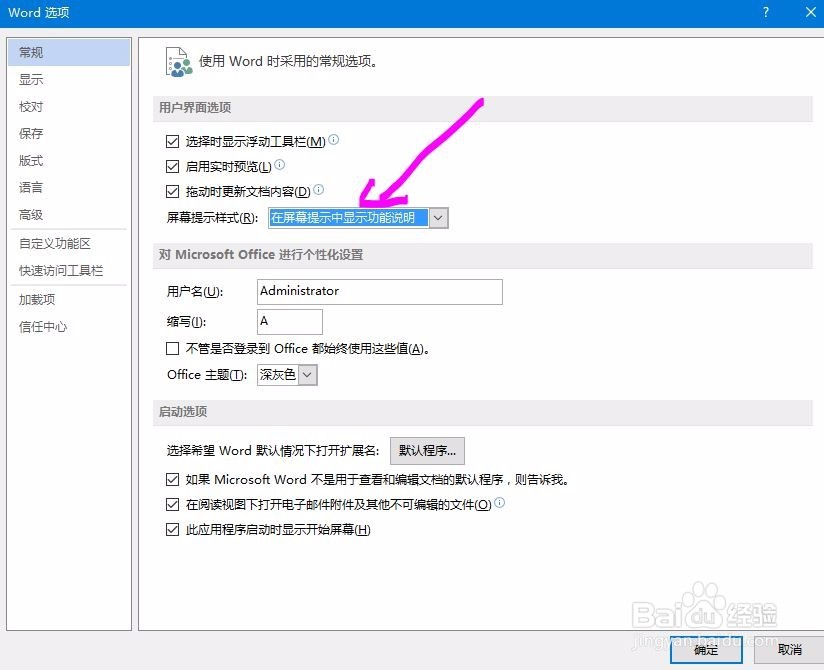Click the info icon beside 拖动时更新文档内容

pos(318,190)
